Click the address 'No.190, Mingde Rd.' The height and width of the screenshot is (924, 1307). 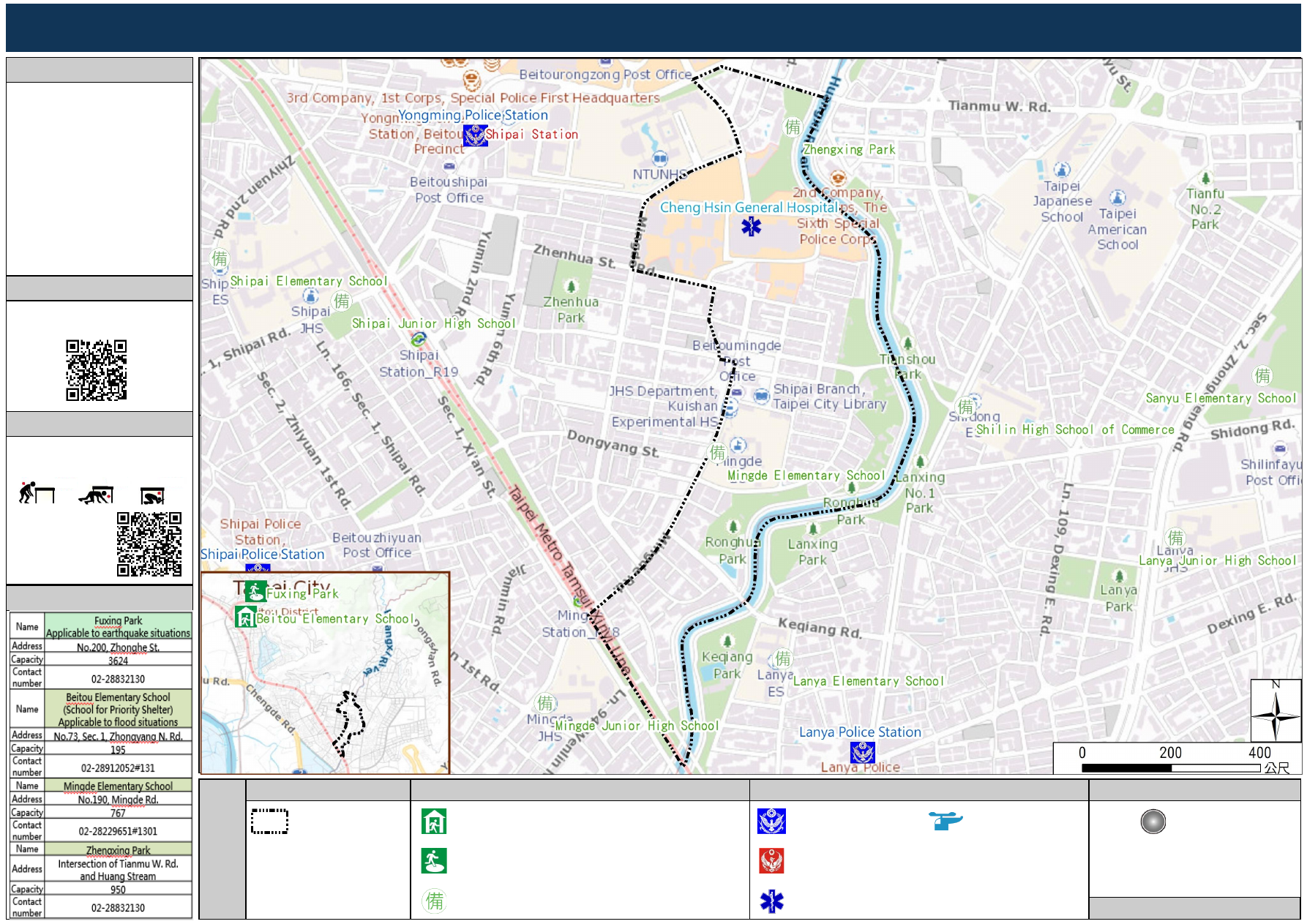coord(118,800)
